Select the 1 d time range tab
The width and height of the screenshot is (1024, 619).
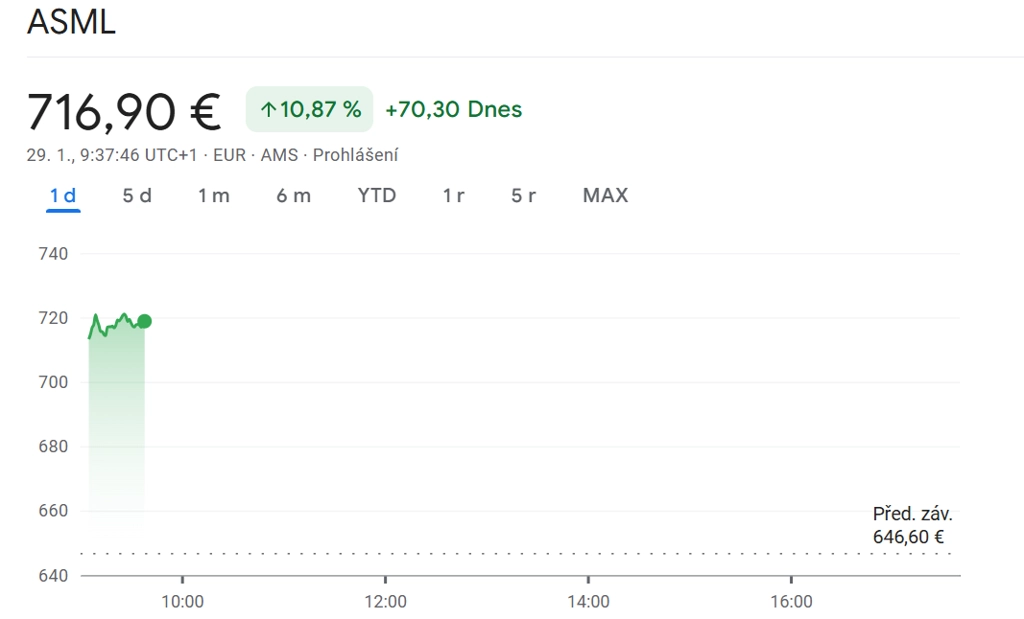point(63,196)
